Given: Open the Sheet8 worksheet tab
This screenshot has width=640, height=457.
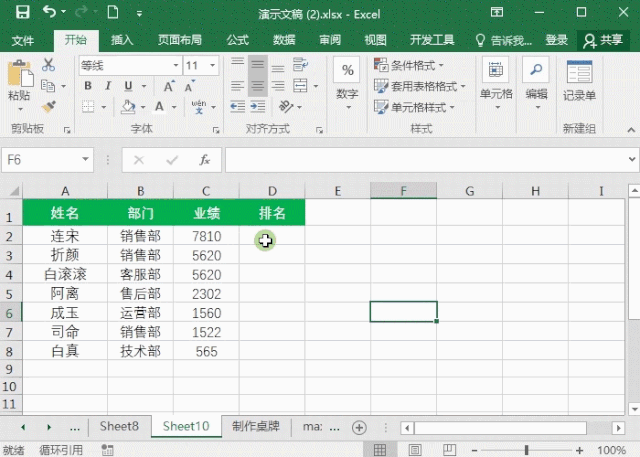Looking at the screenshot, I should pyautogui.click(x=119, y=426).
